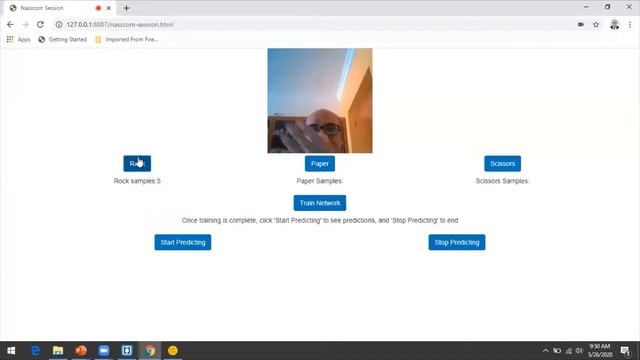The image size is (640, 360).
Task: Minimize the Chrome window
Action: pos(586,7)
